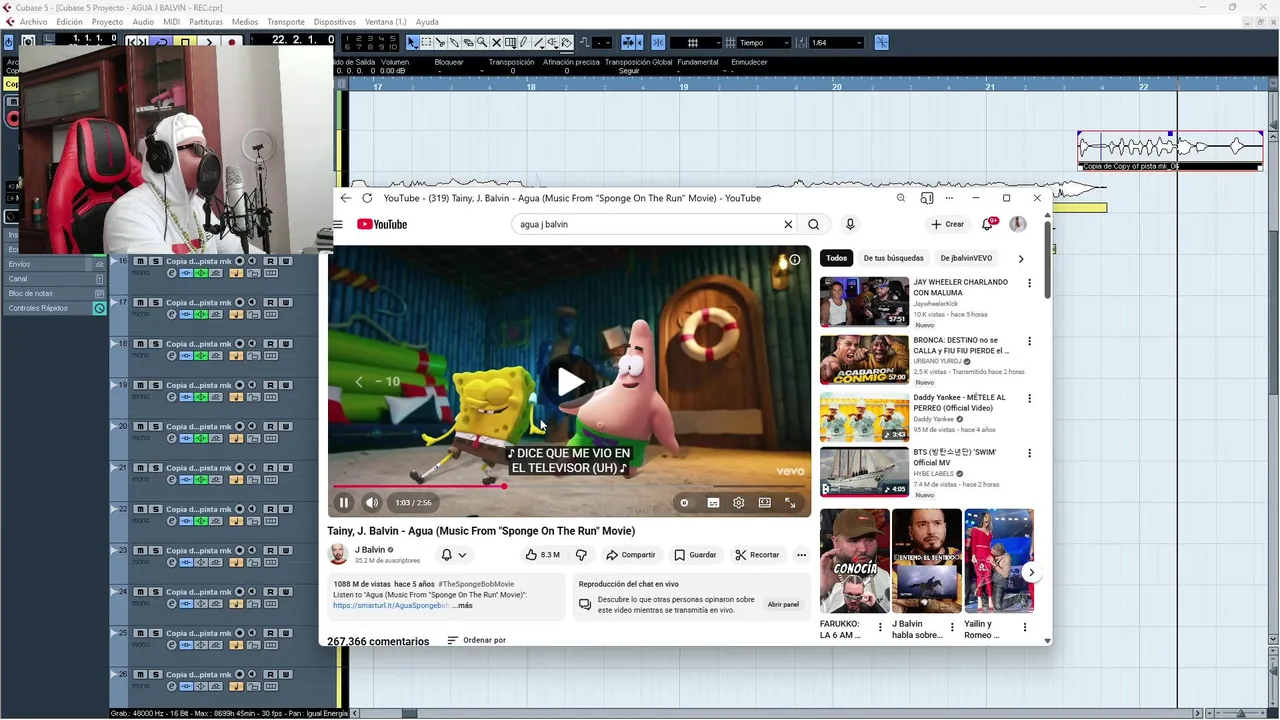
Task: Select the Split scissors tool in Cubase toolbar
Action: click(x=441, y=43)
